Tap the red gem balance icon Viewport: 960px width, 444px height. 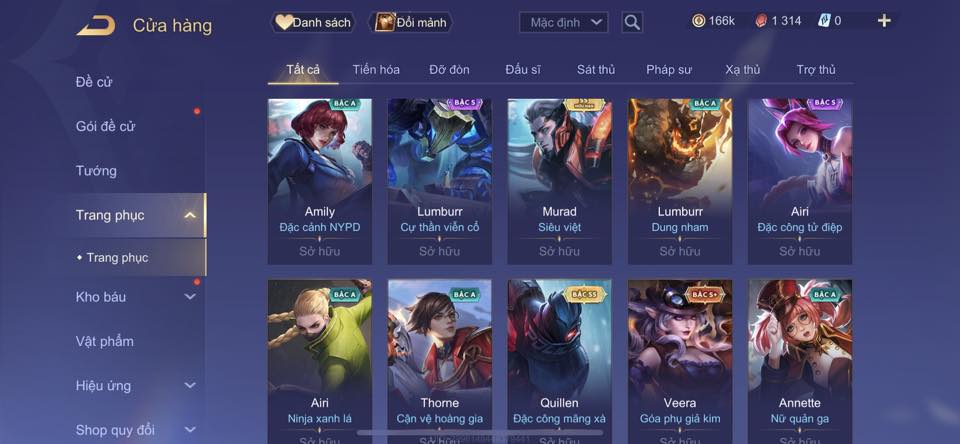[x=760, y=21]
